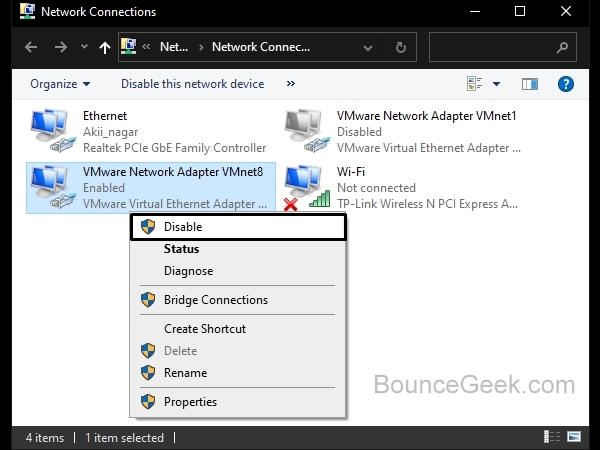Select the VMnet8 adapter icon
600x450 pixels.
click(x=53, y=187)
